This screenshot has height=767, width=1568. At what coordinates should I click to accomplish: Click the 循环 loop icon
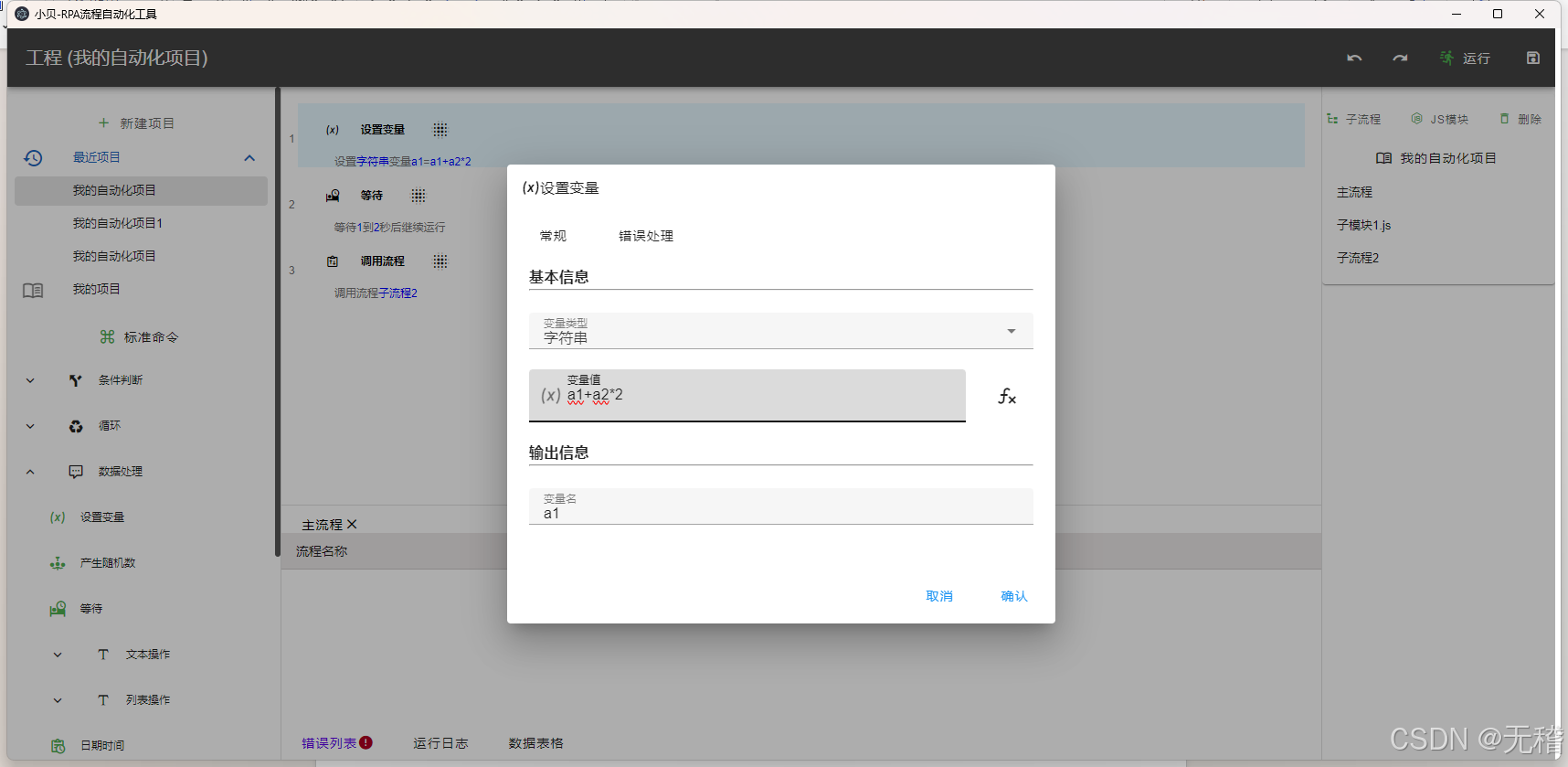coord(76,426)
